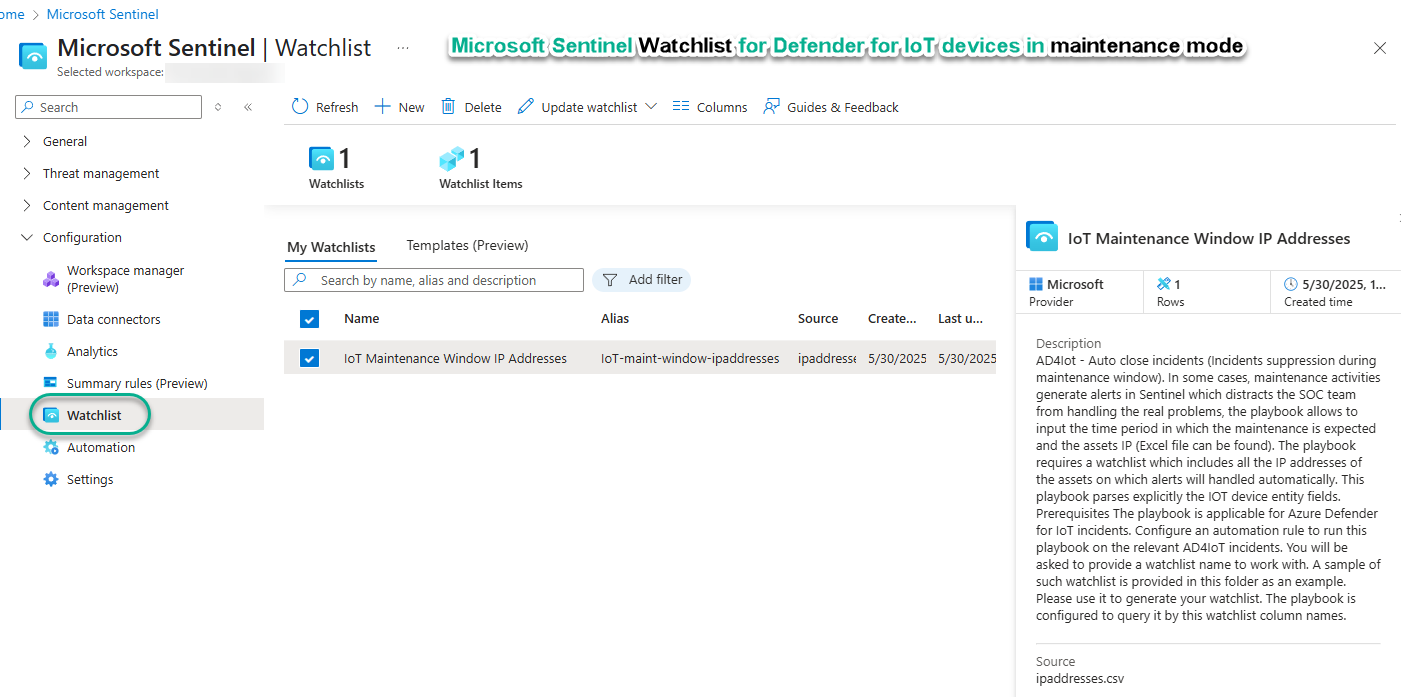The width and height of the screenshot is (1401, 697).
Task: Open Guides & Feedback
Action: [x=831, y=107]
